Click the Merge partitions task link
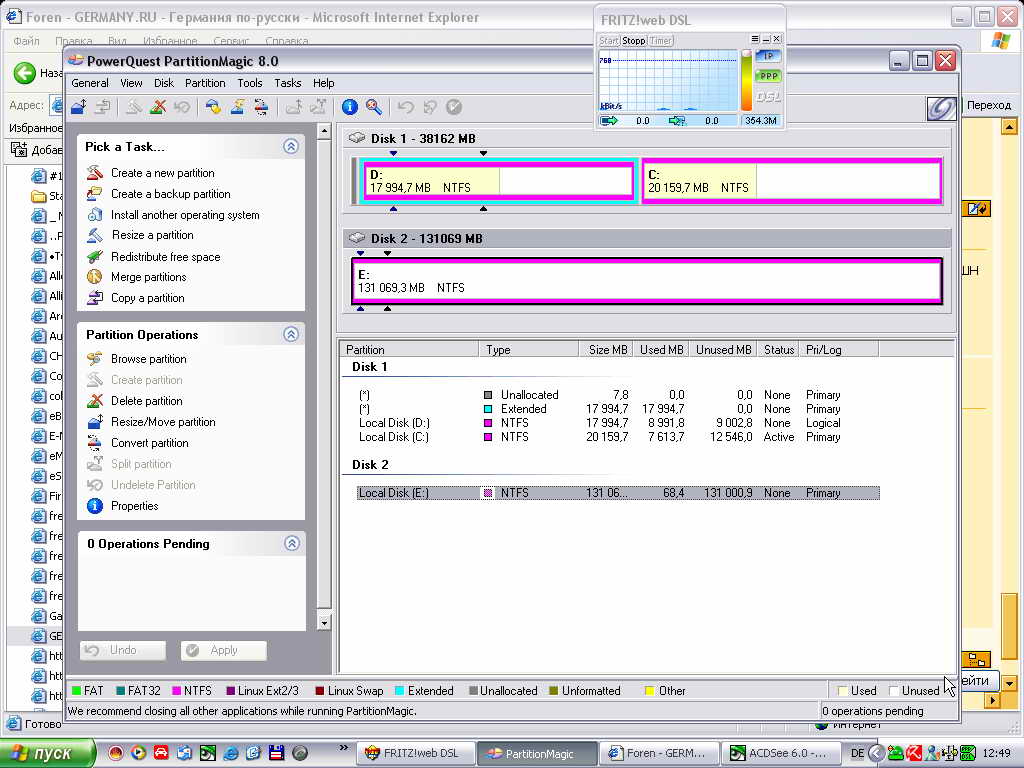 point(148,277)
